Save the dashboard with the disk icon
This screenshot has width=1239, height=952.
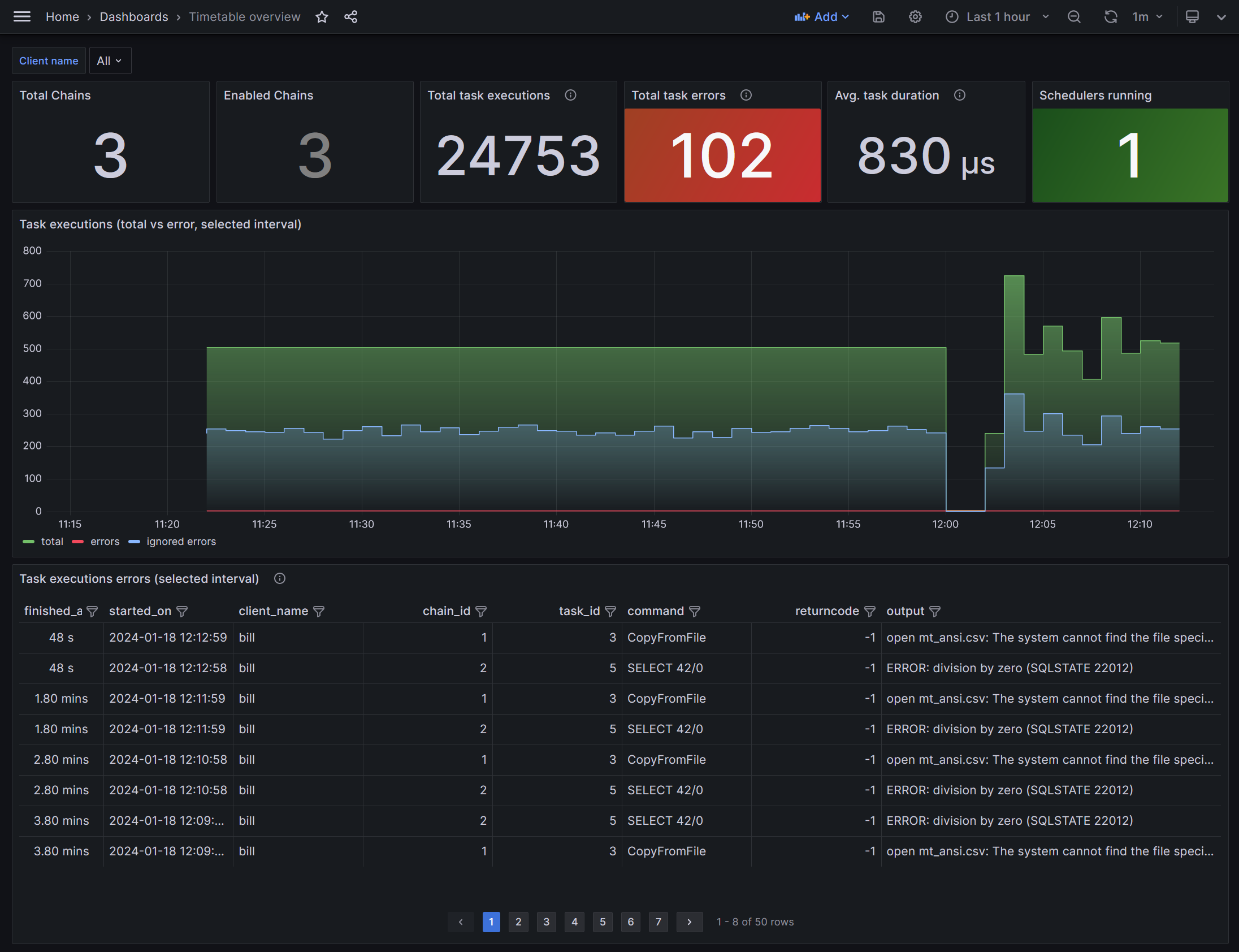click(878, 16)
